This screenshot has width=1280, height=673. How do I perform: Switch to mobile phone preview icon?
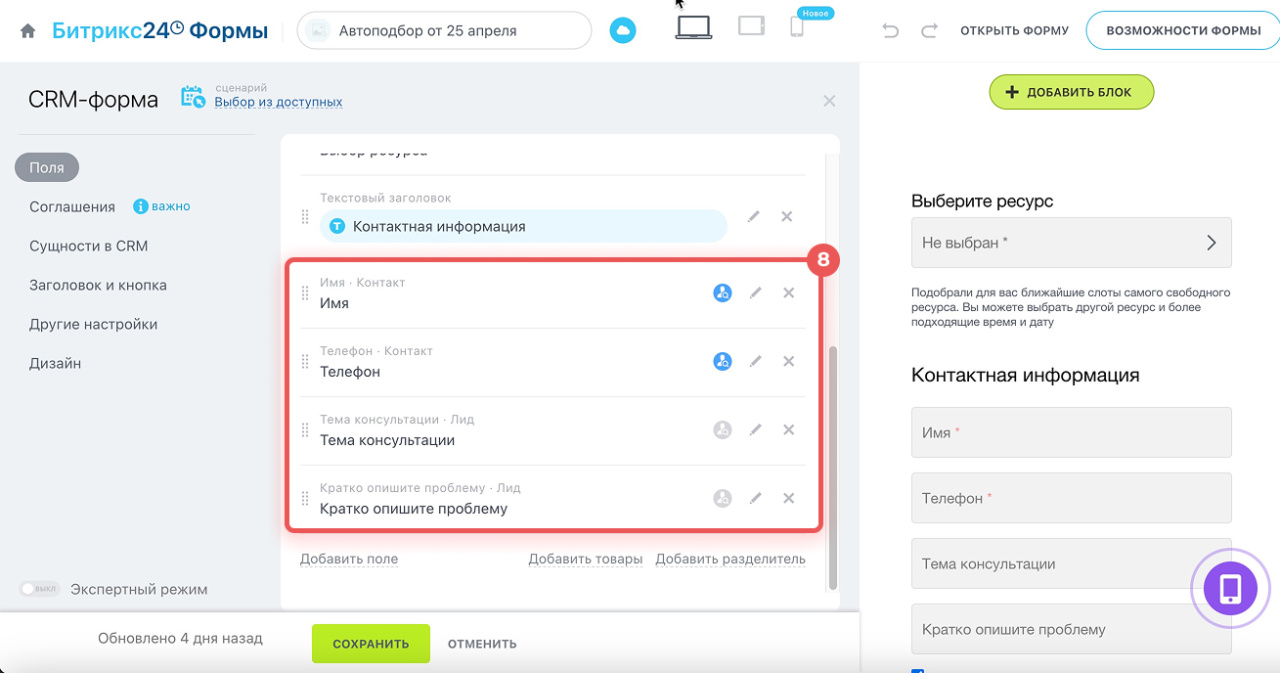pyautogui.click(x=797, y=28)
